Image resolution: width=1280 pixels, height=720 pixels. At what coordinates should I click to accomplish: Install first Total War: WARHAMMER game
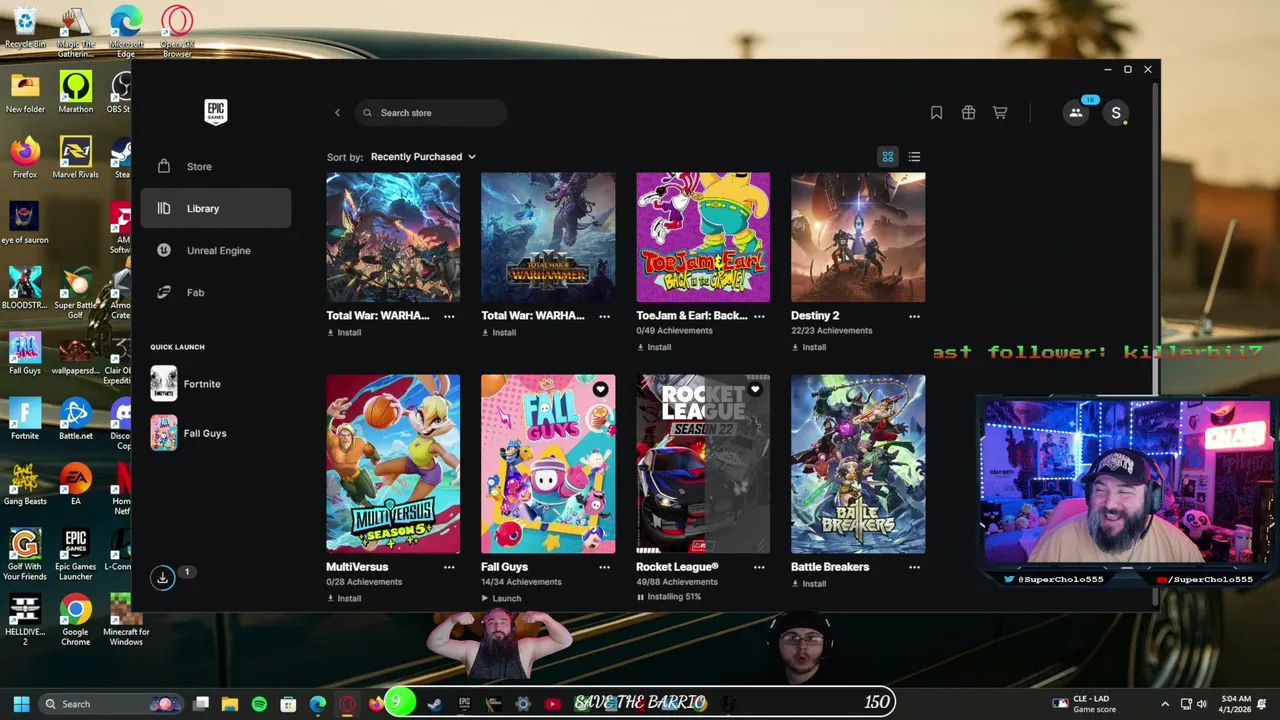(344, 333)
